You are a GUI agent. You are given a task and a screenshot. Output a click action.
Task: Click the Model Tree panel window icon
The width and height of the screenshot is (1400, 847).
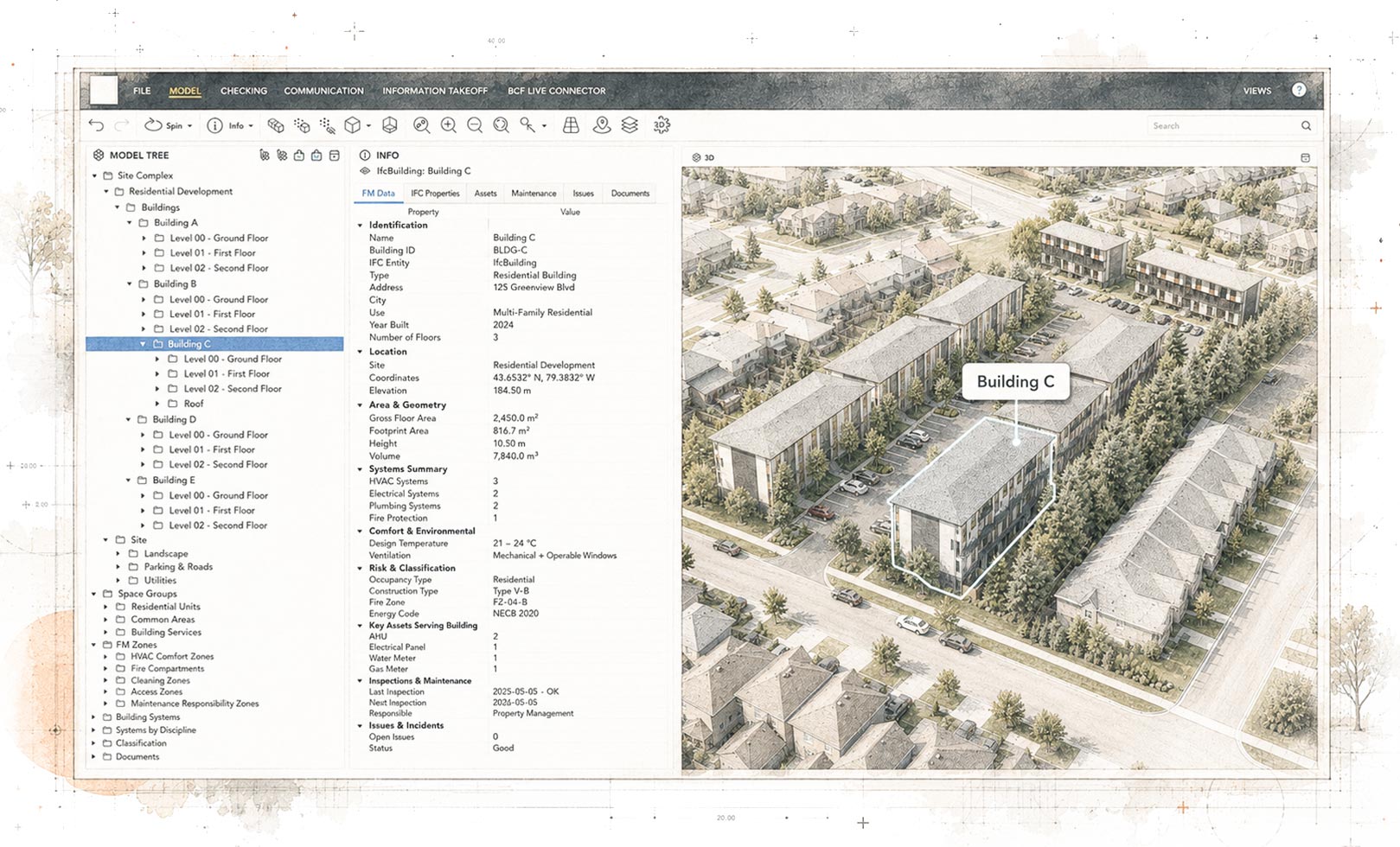coord(335,156)
